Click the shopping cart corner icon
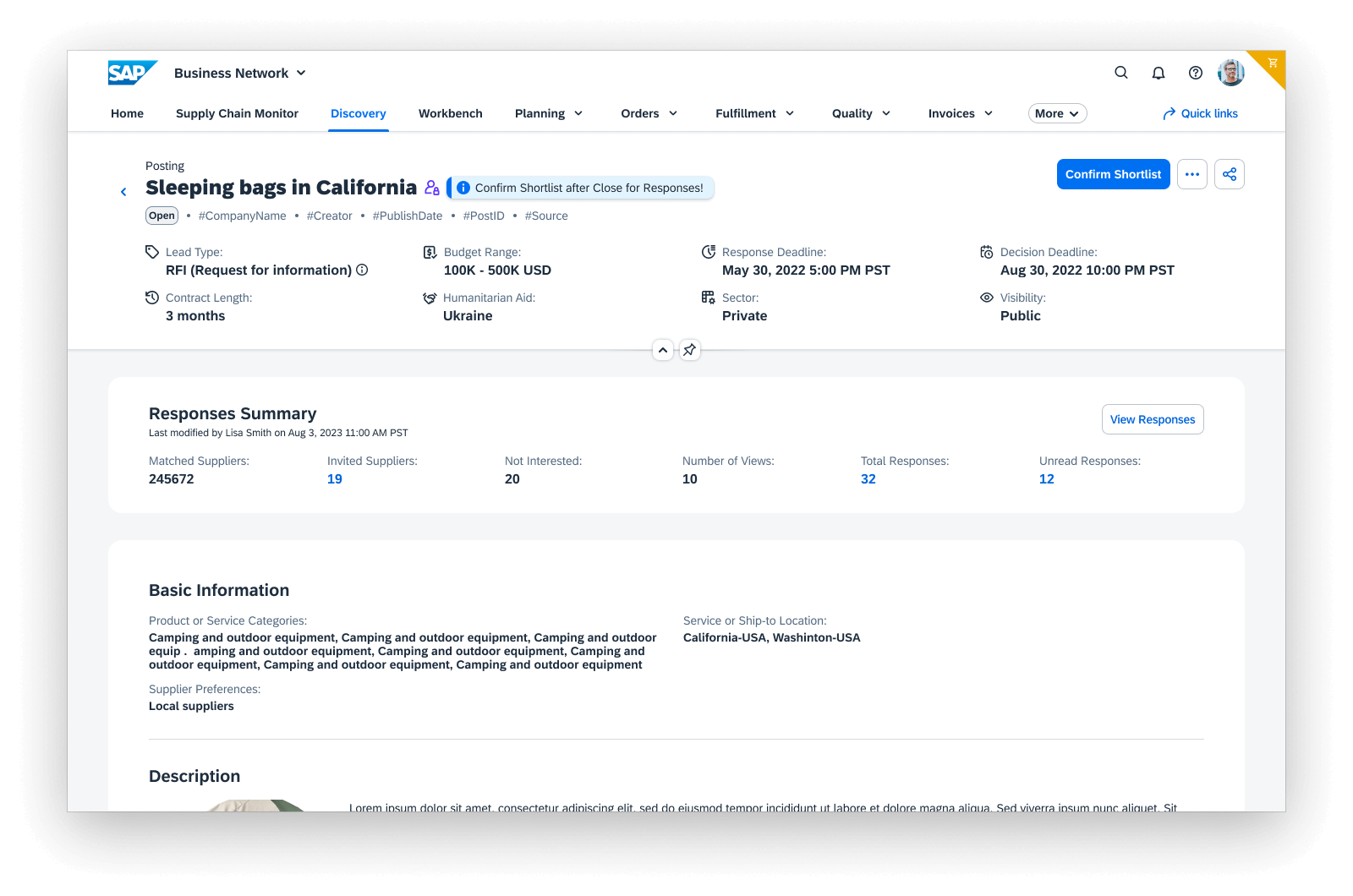 [x=1273, y=63]
